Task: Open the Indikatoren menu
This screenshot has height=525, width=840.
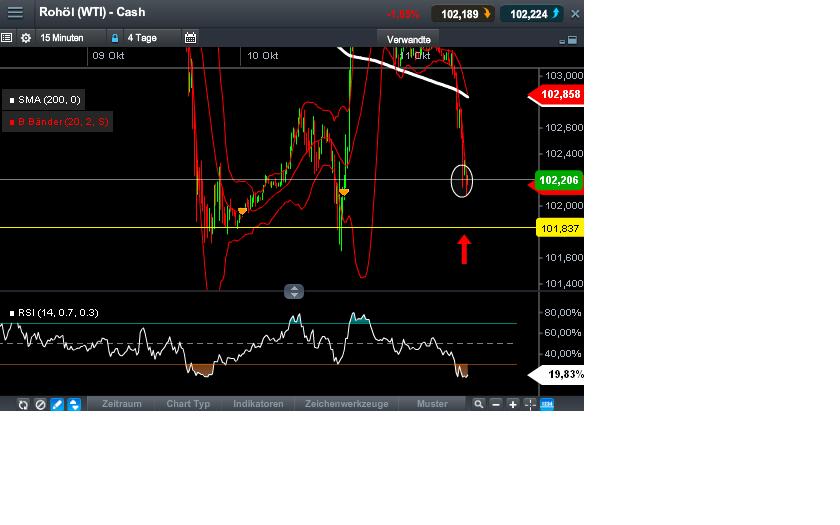Action: 258,404
